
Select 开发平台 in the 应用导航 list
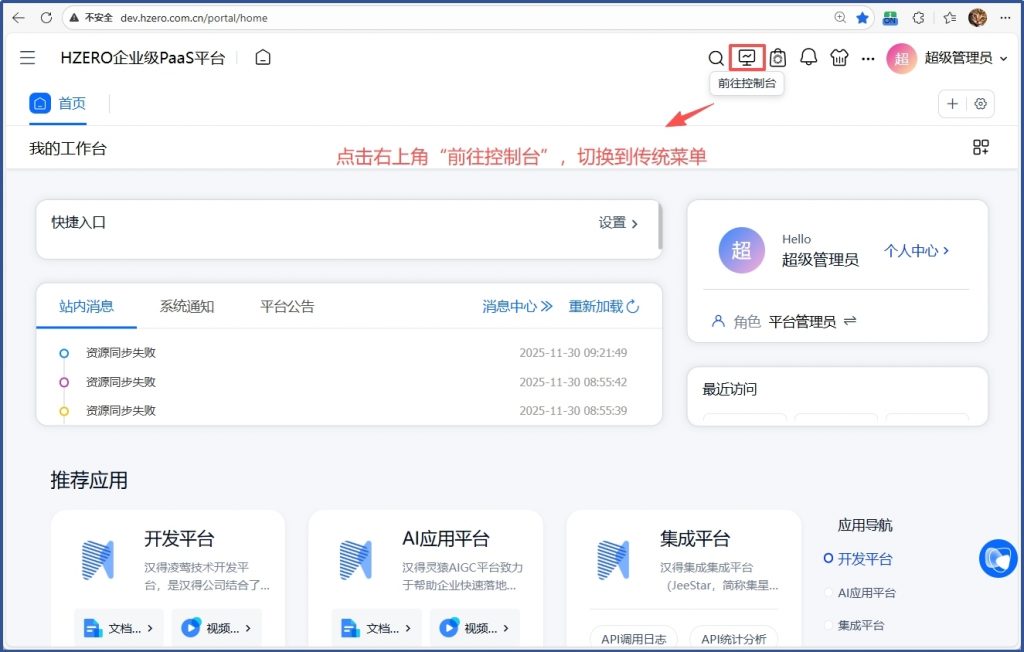[x=865, y=559]
